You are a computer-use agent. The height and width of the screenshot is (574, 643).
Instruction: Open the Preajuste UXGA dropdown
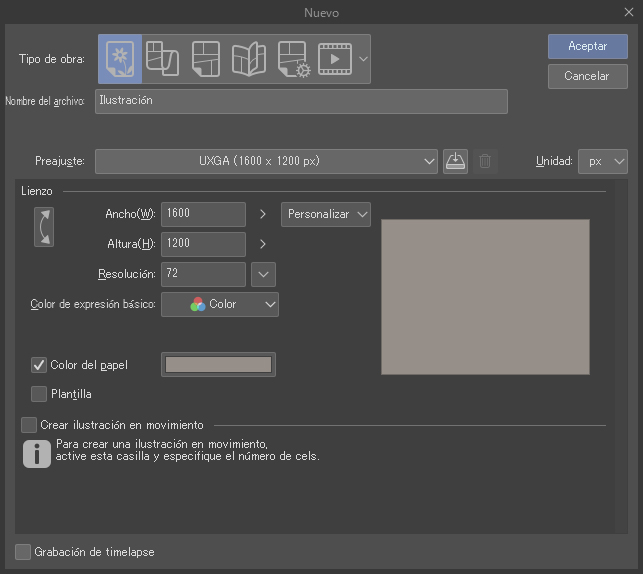266,161
